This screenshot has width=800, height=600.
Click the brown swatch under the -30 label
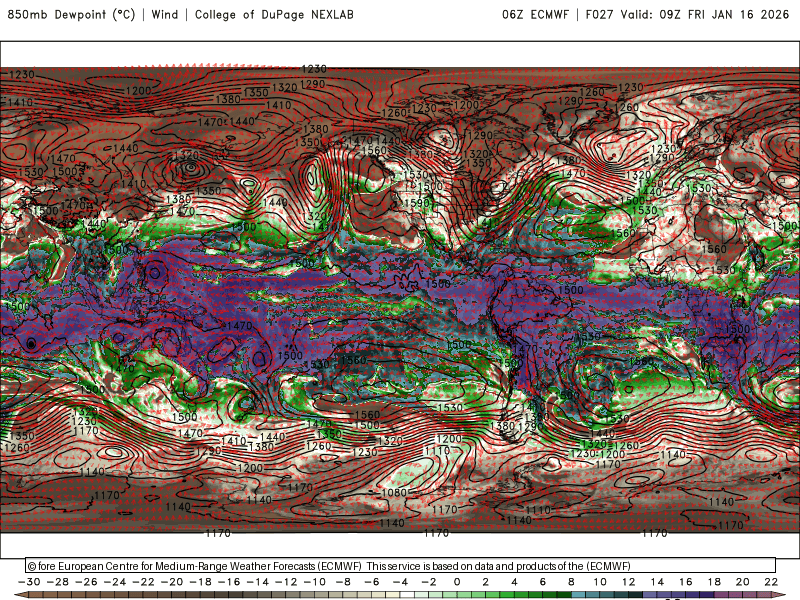pyautogui.click(x=36, y=596)
